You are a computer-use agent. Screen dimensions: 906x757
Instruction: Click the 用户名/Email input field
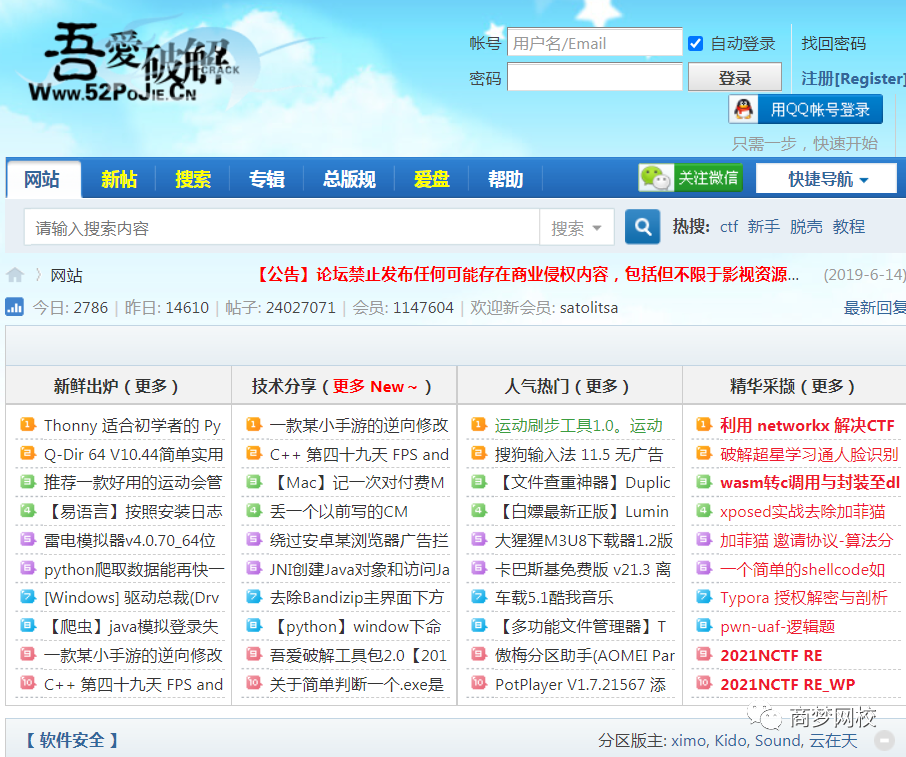point(594,43)
